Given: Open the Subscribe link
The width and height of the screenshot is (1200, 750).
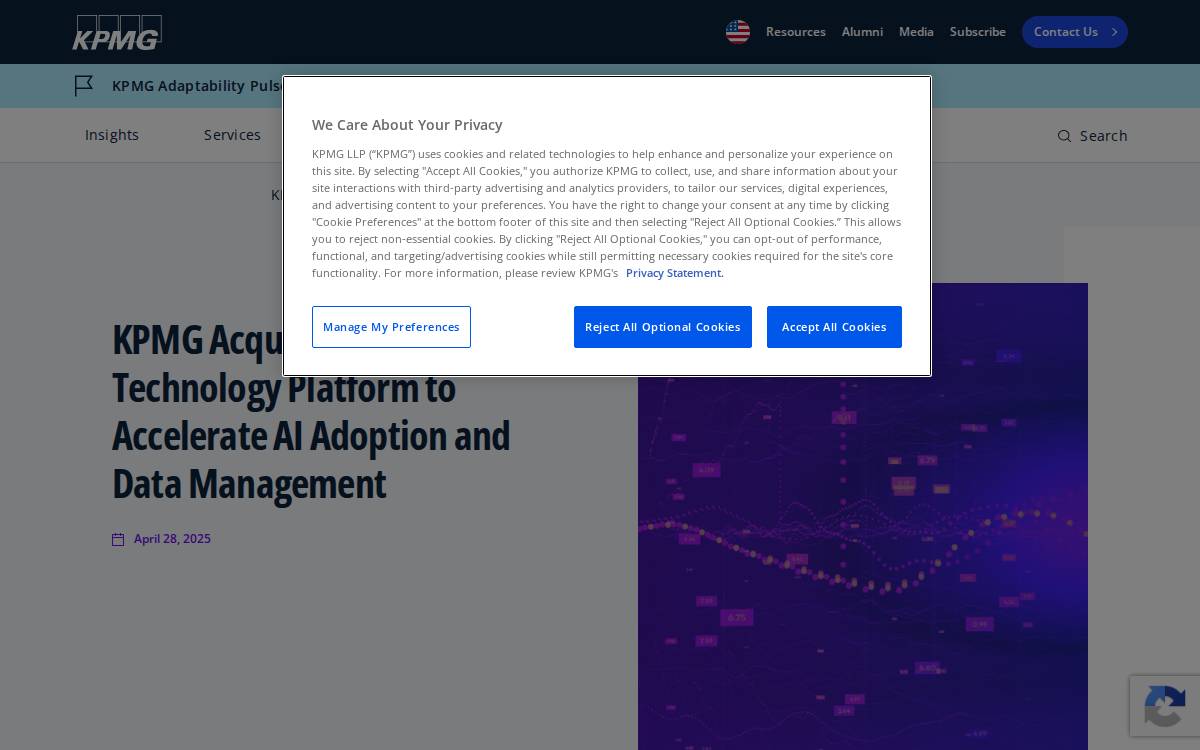Looking at the screenshot, I should [x=978, y=32].
